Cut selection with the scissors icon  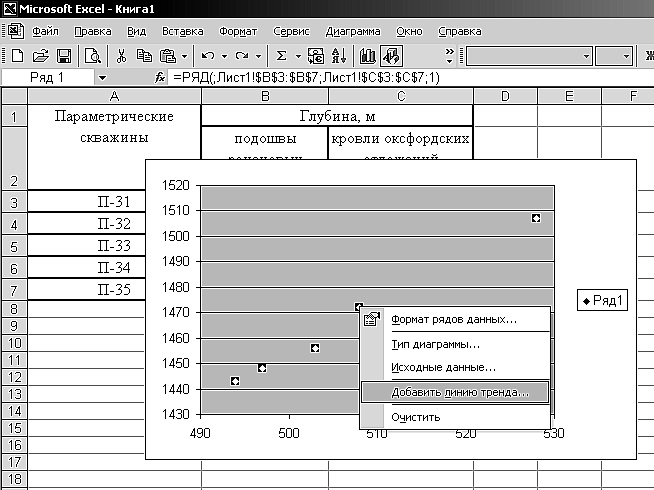click(121, 55)
